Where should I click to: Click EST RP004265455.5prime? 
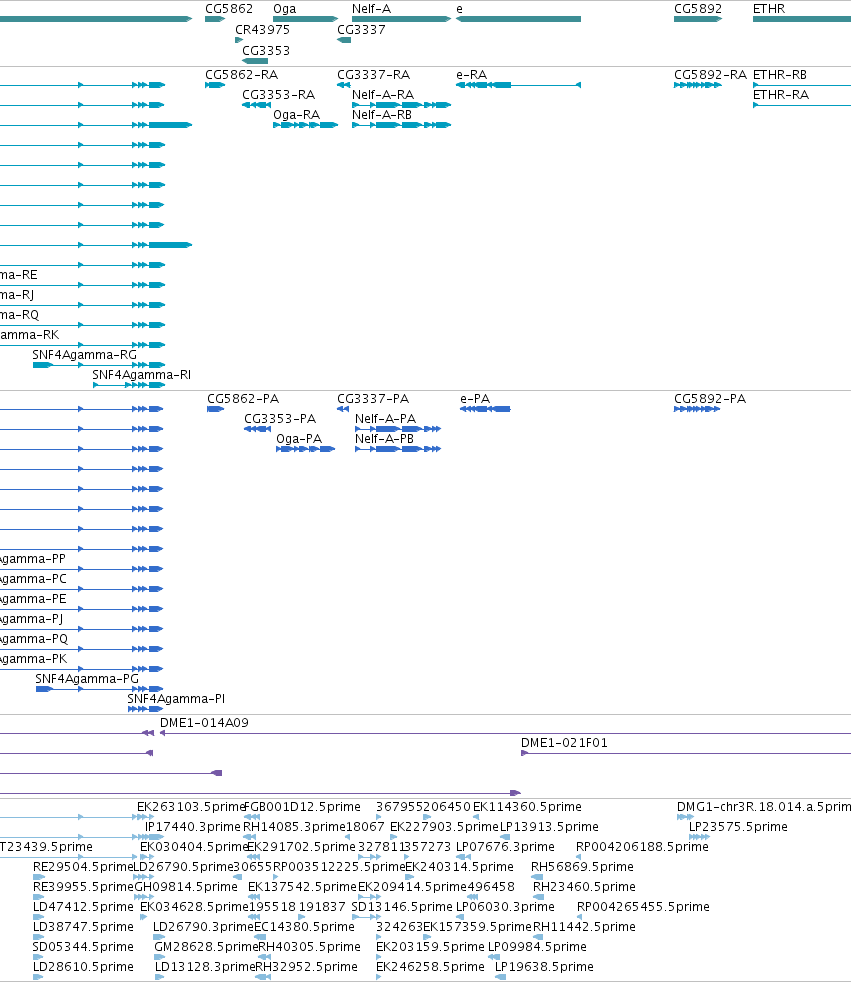pos(643,907)
